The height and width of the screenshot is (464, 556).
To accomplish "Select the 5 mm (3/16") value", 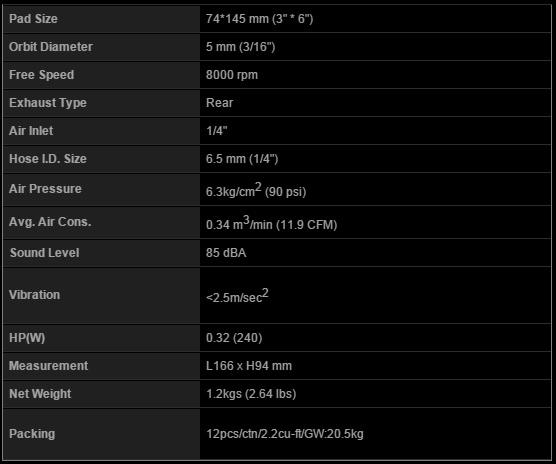I will point(240,47).
